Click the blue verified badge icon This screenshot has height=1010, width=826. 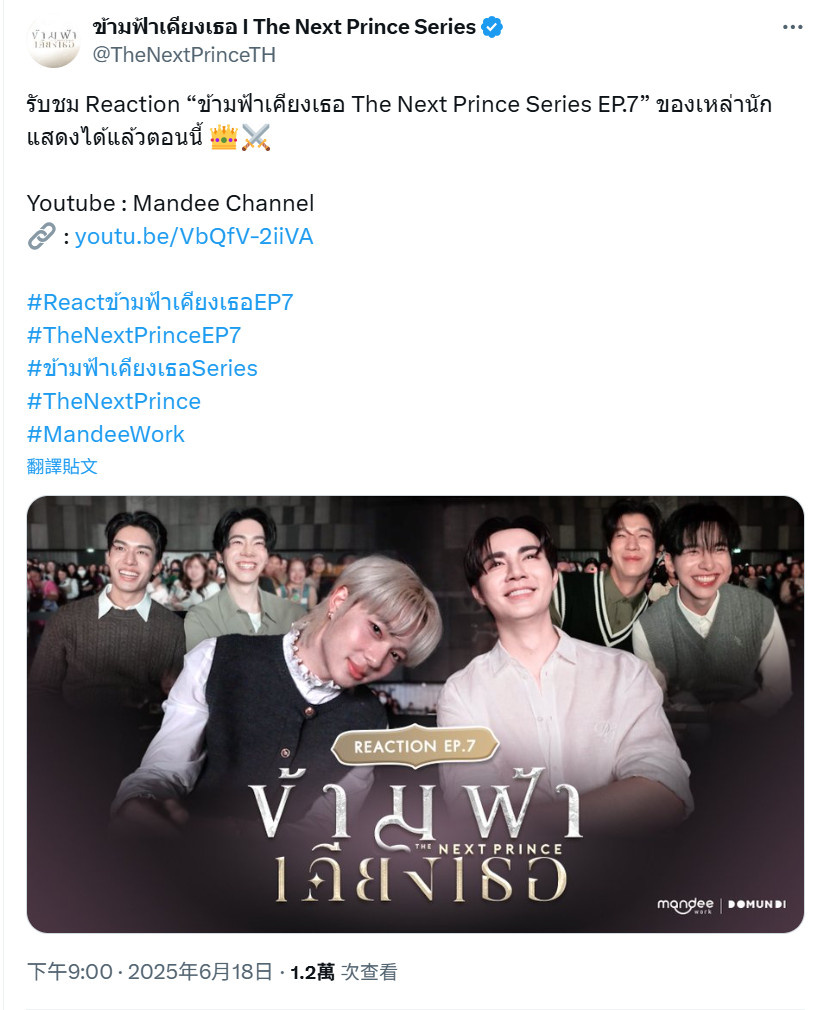coord(492,27)
